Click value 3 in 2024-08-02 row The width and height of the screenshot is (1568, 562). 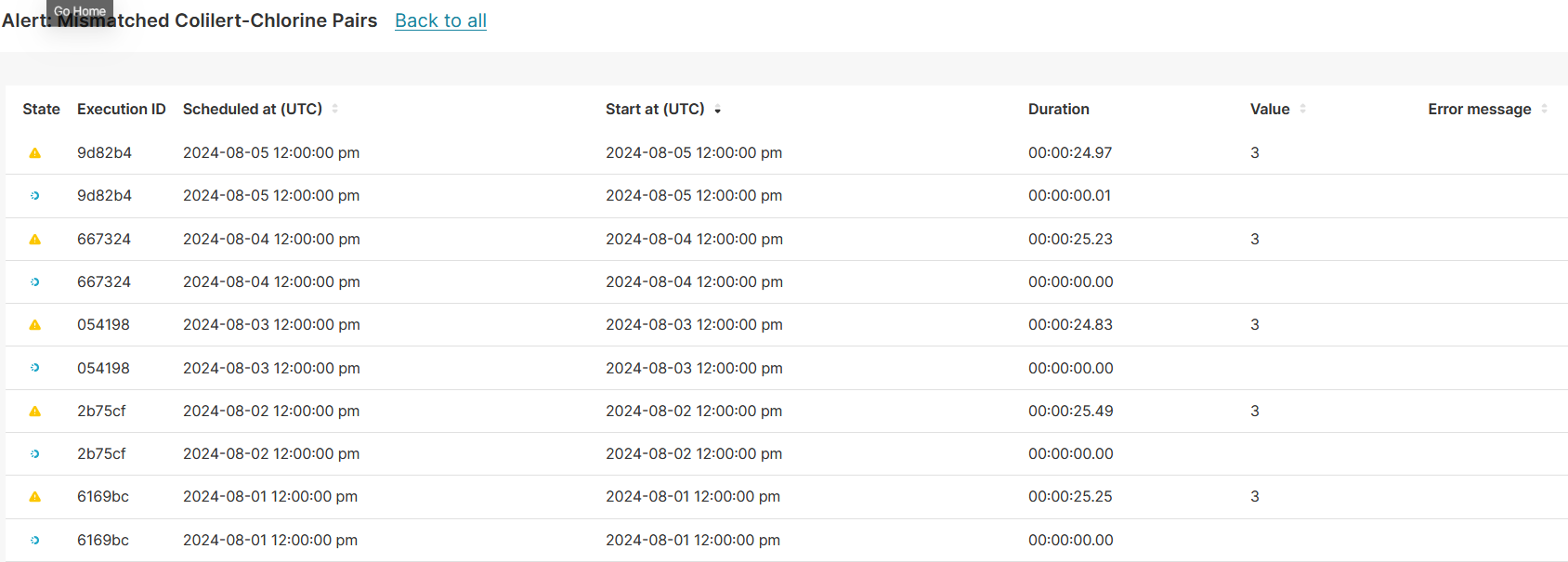tap(1255, 411)
